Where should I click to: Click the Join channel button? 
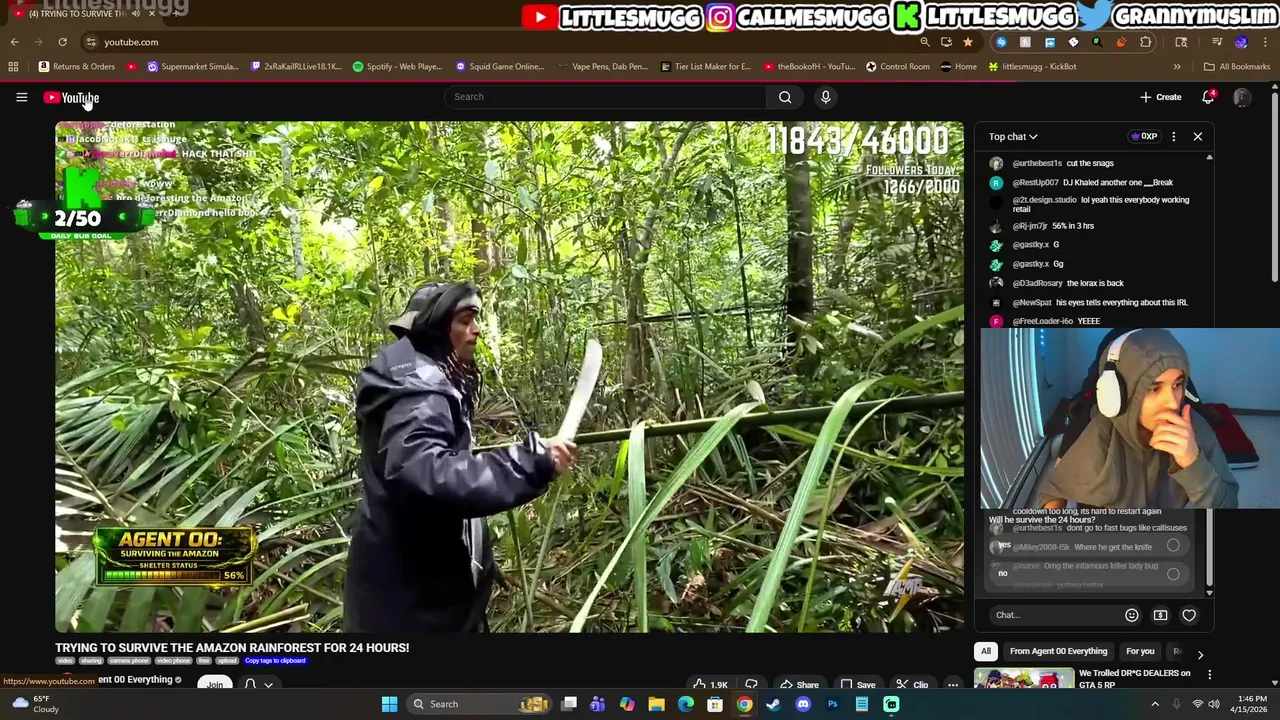tap(215, 685)
